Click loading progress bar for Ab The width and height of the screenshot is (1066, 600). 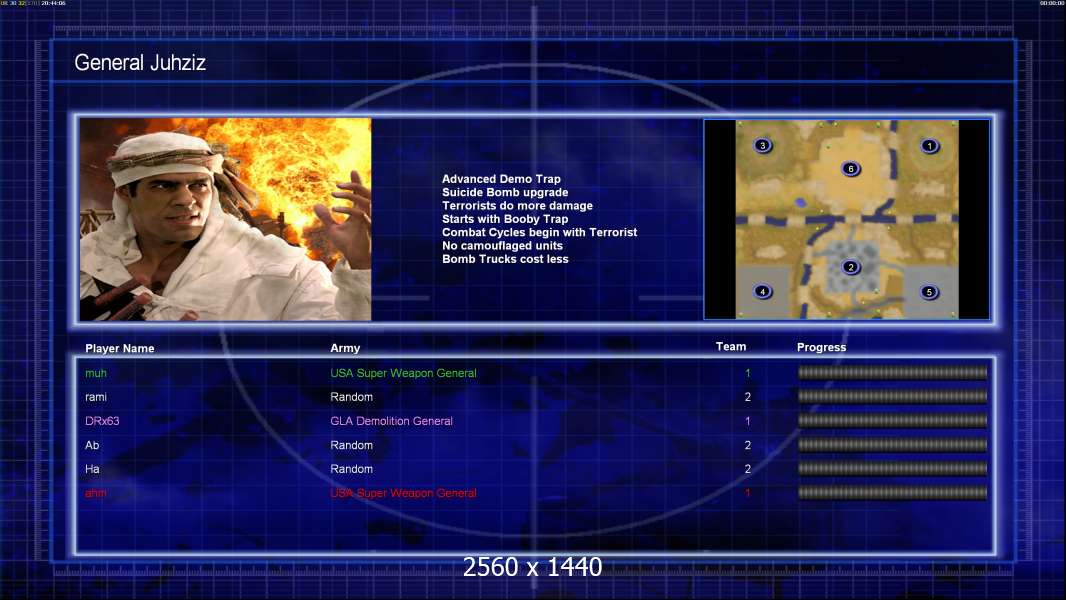(892, 445)
